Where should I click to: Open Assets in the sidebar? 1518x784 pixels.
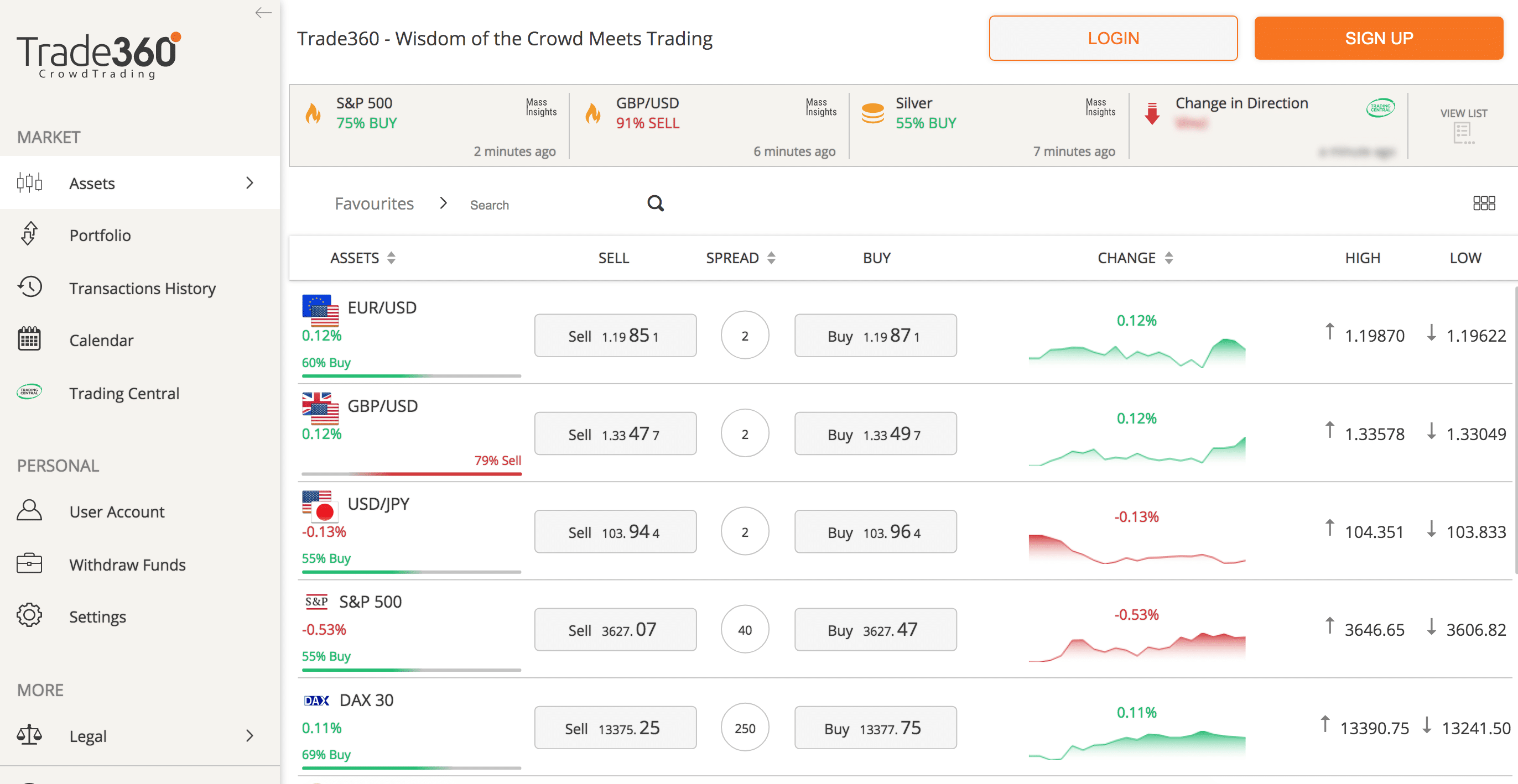(x=139, y=183)
